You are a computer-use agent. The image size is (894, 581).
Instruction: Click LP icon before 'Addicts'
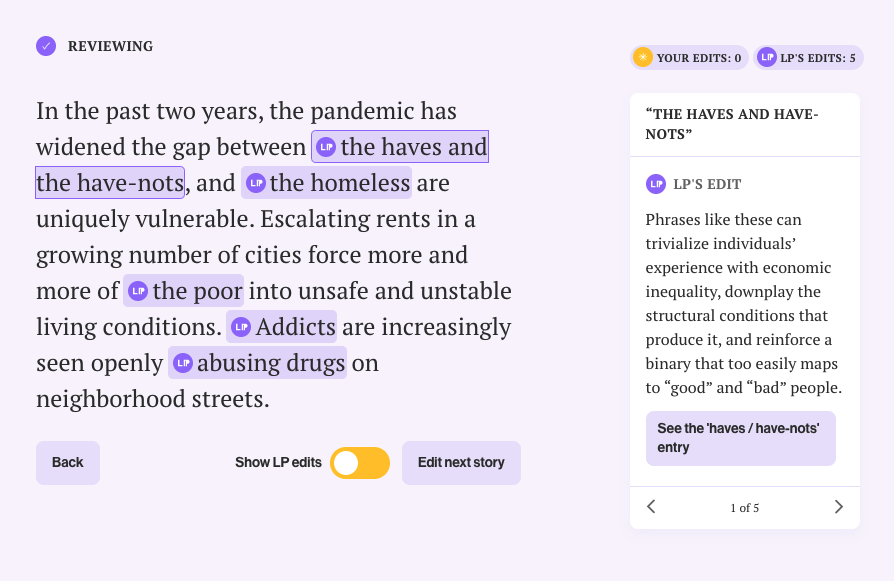pos(241,327)
